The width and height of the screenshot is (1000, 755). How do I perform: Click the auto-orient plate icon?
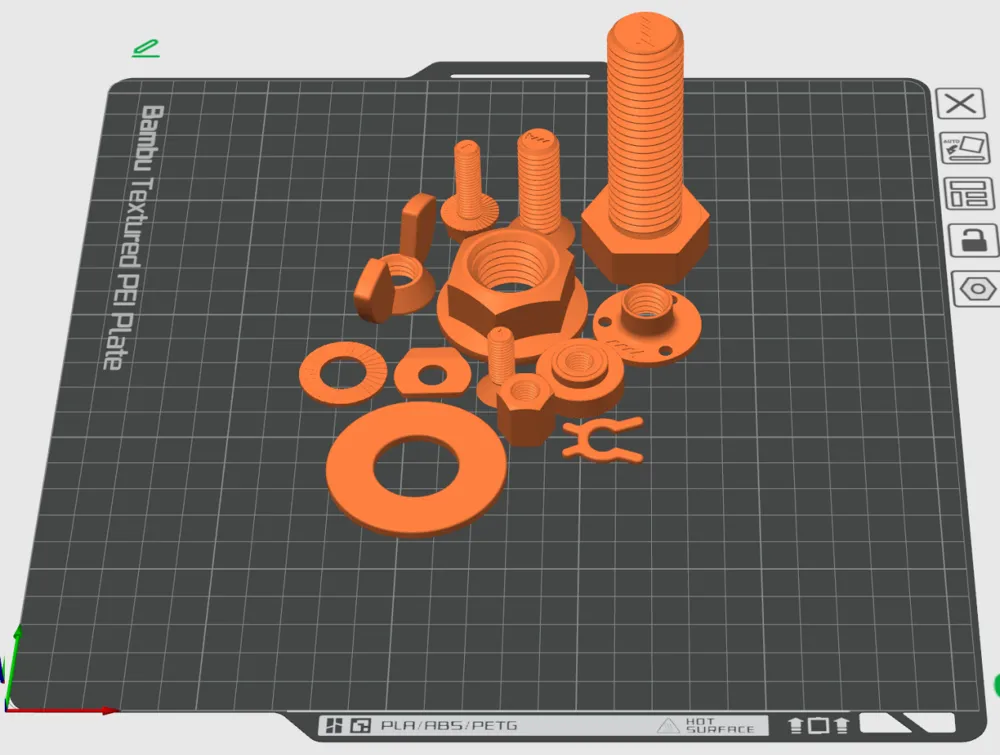964,148
